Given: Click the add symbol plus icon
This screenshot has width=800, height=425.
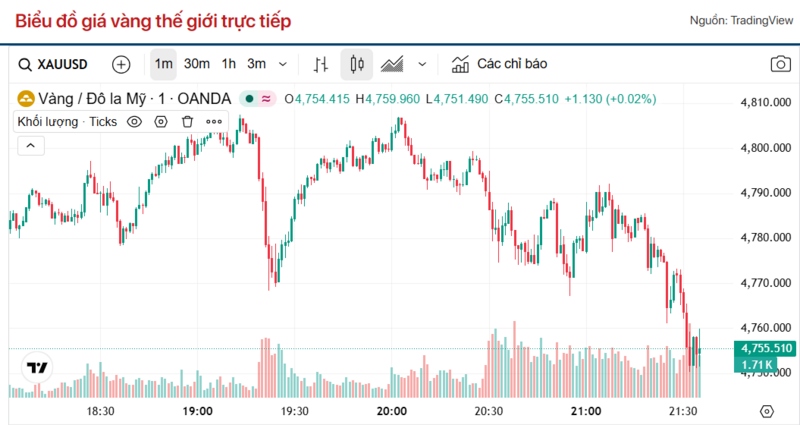Looking at the screenshot, I should [121, 64].
